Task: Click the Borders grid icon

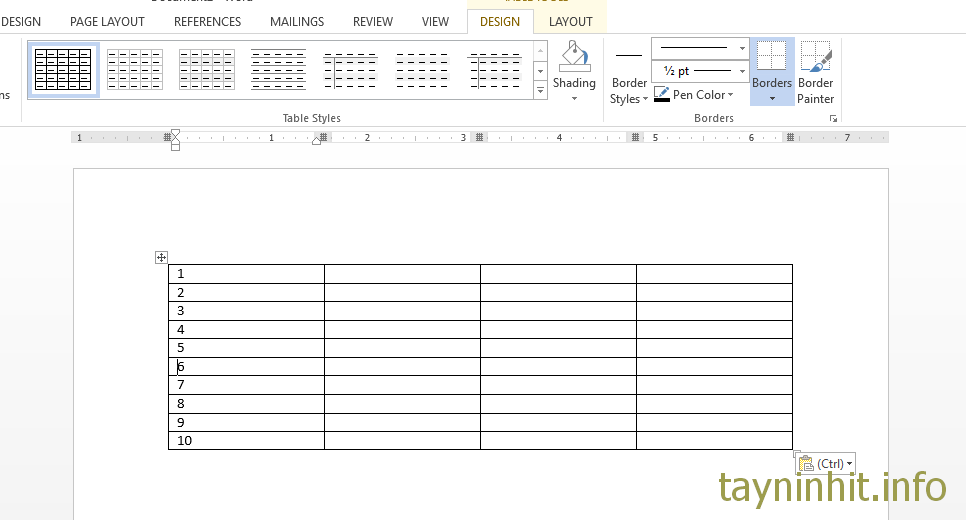Action: pos(772,58)
